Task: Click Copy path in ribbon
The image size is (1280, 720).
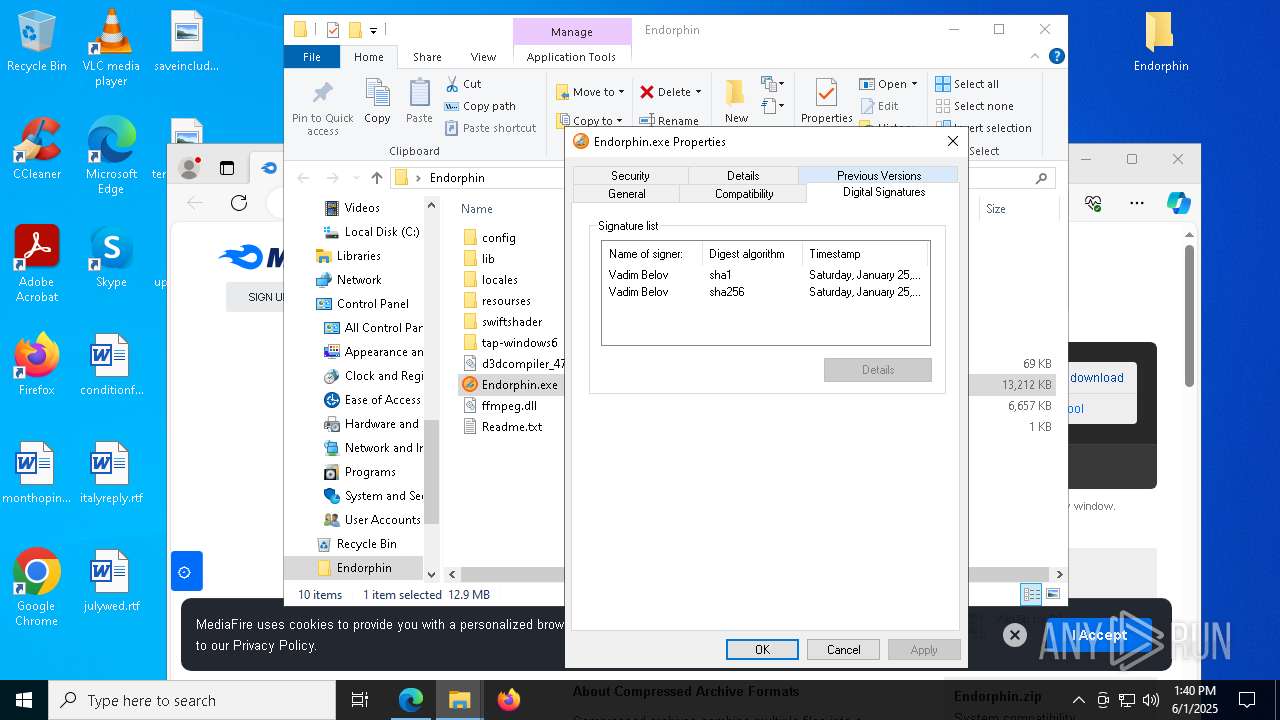Action: 480,106
